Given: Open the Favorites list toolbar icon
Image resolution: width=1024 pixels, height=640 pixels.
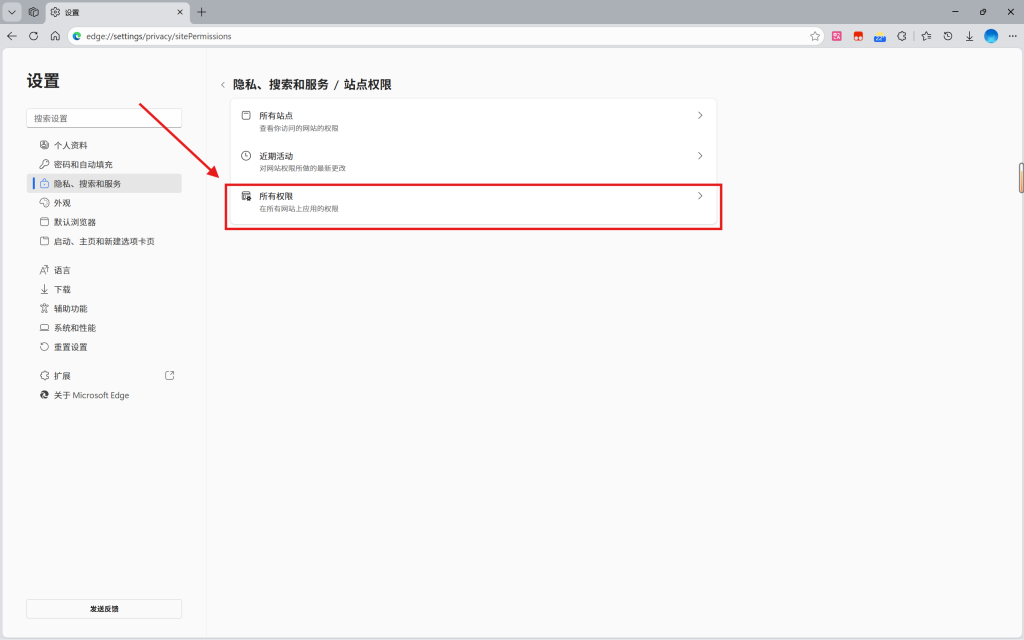Looking at the screenshot, I should [x=926, y=36].
